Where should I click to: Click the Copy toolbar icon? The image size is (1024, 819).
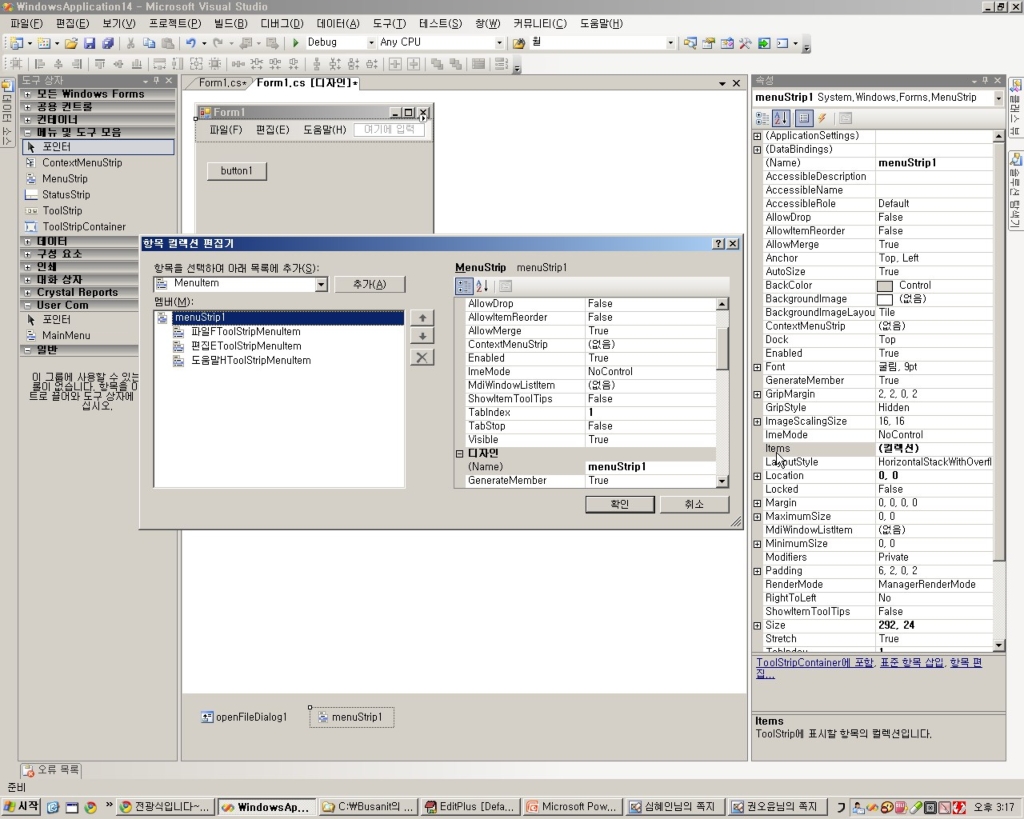click(149, 44)
